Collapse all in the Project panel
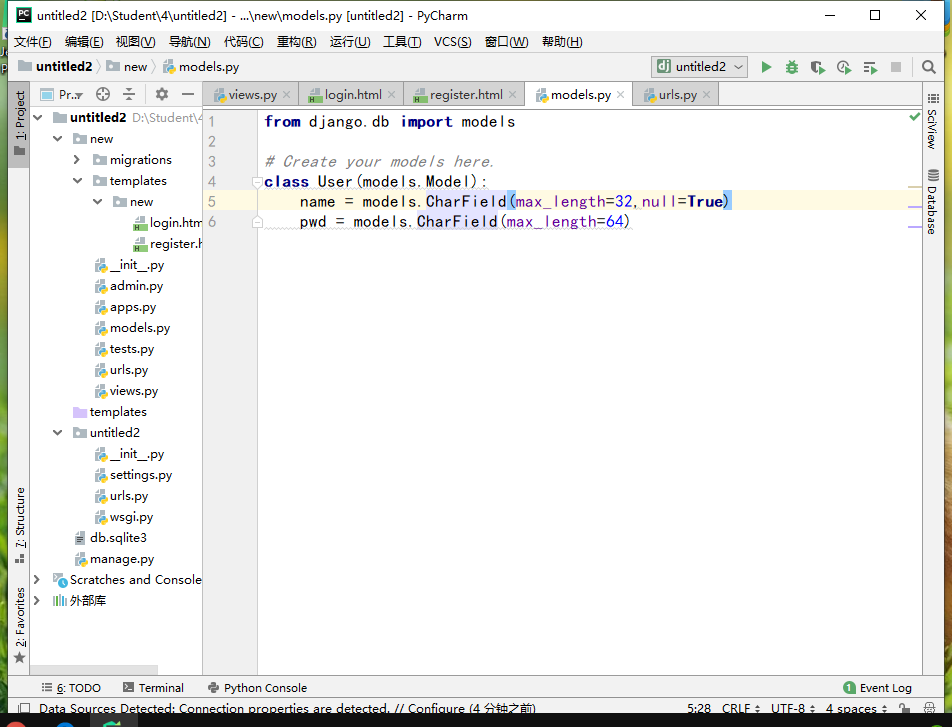This screenshot has height=727, width=952. click(129, 94)
